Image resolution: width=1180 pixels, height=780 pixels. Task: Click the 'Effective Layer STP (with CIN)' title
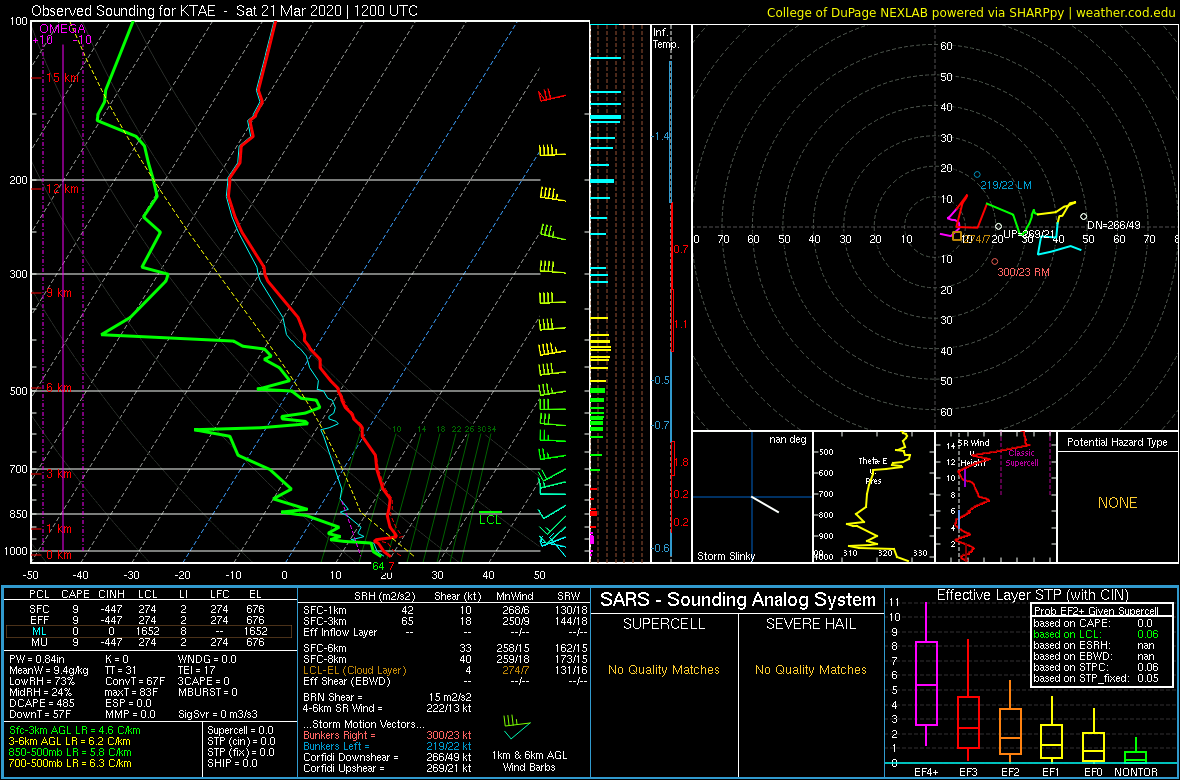[1031, 595]
